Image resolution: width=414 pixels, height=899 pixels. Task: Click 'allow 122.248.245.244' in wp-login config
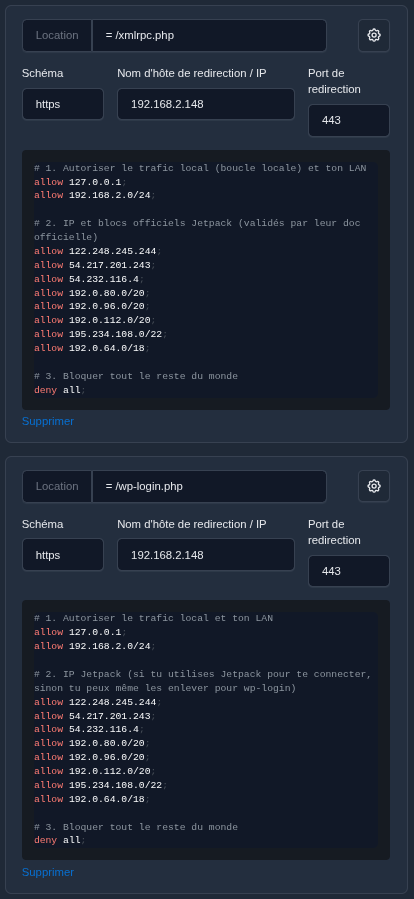(x=97, y=702)
